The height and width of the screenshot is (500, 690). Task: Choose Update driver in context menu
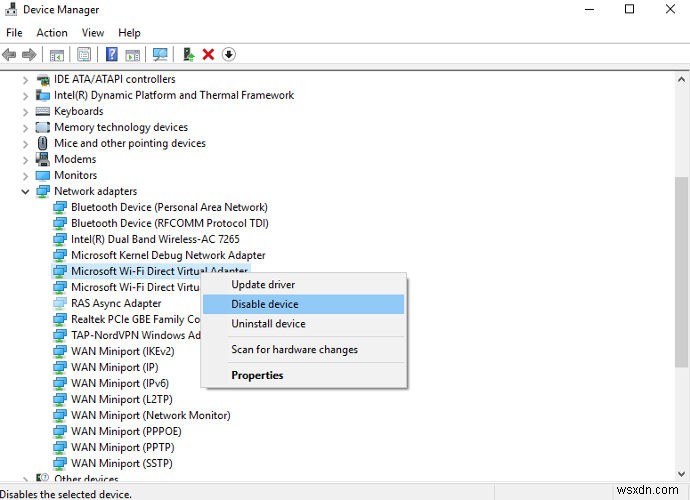coord(303,285)
